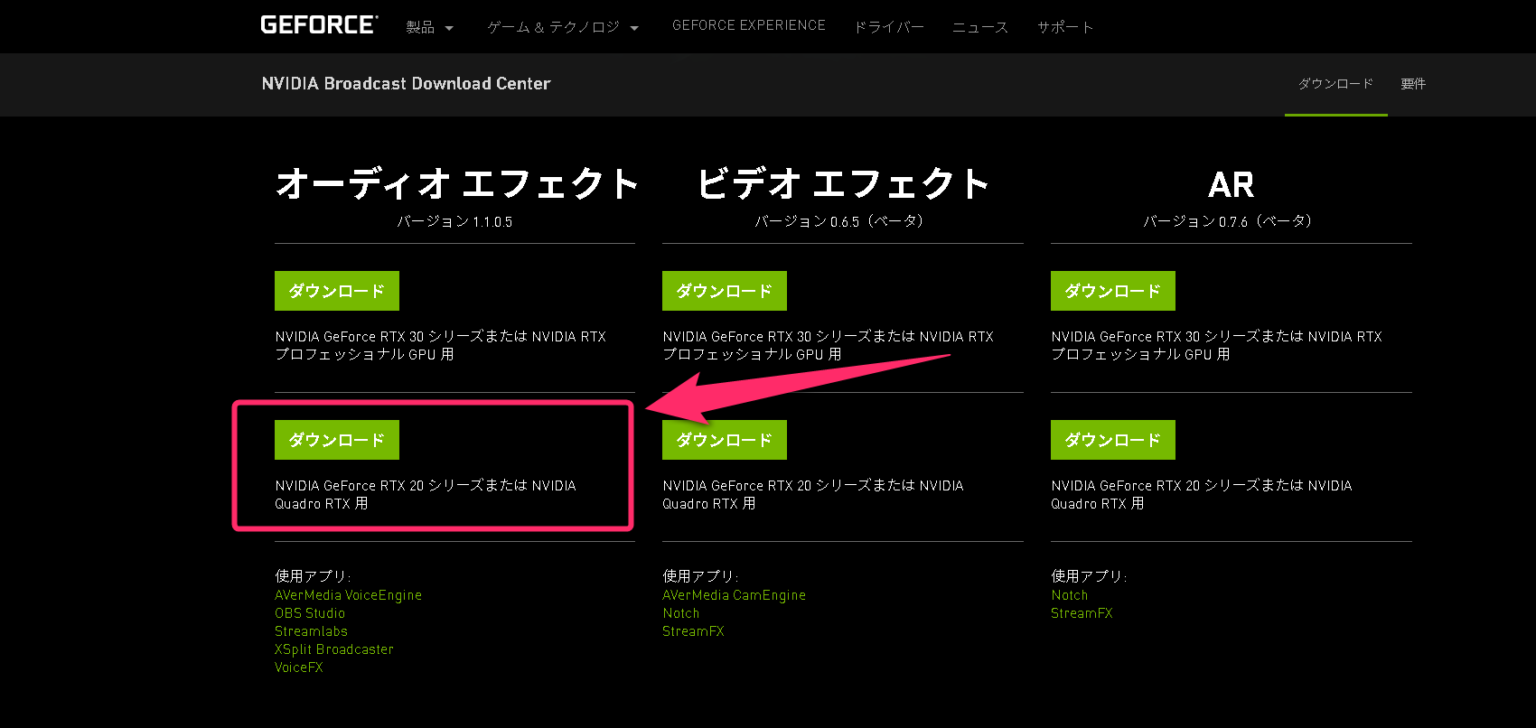Open Notch link under ビデオ エフェクト

pyautogui.click(x=681, y=613)
